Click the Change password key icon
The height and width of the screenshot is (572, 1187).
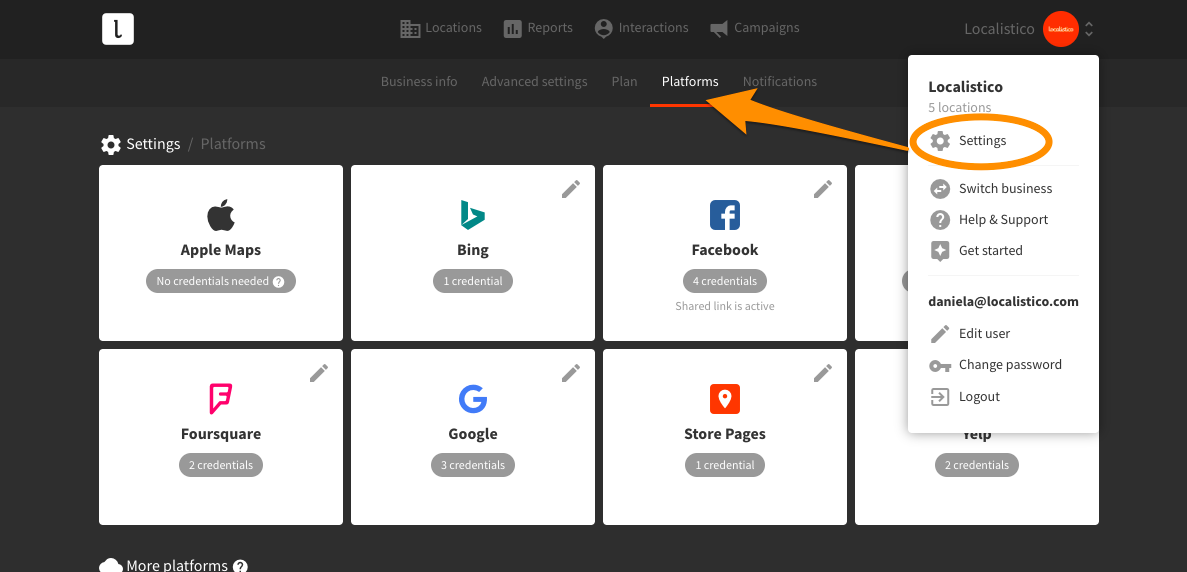[939, 365]
